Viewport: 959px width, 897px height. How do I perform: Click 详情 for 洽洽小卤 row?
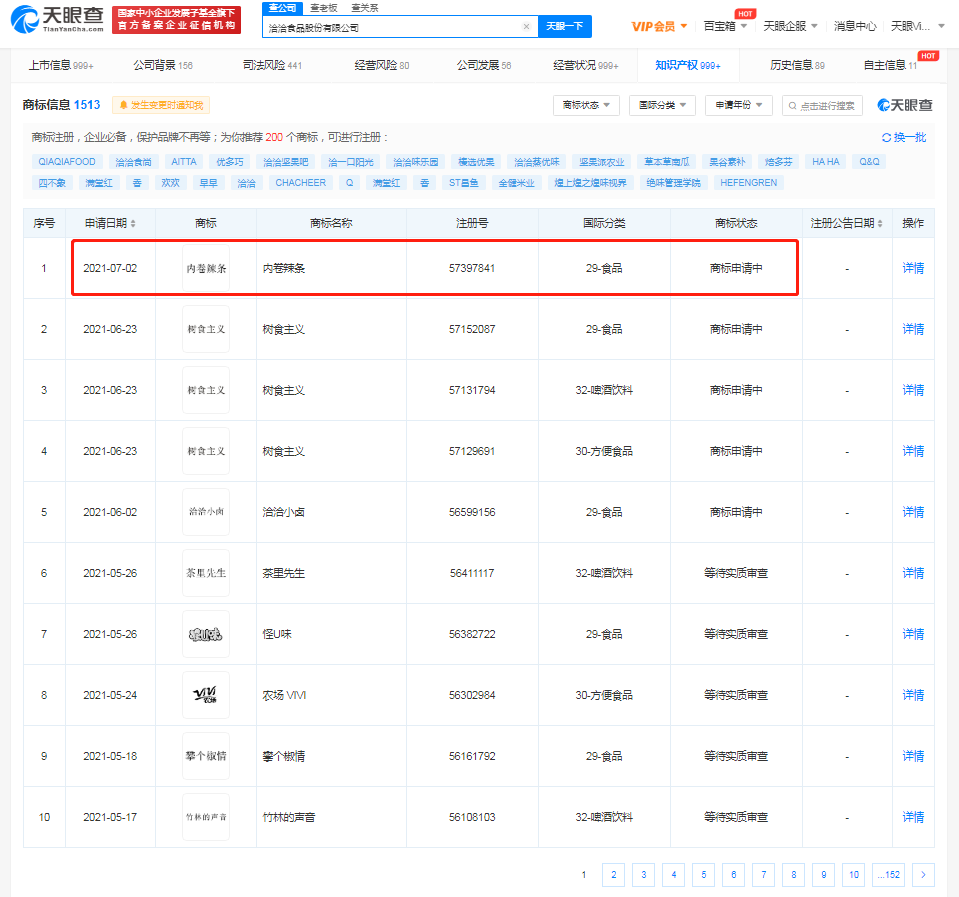pos(913,512)
